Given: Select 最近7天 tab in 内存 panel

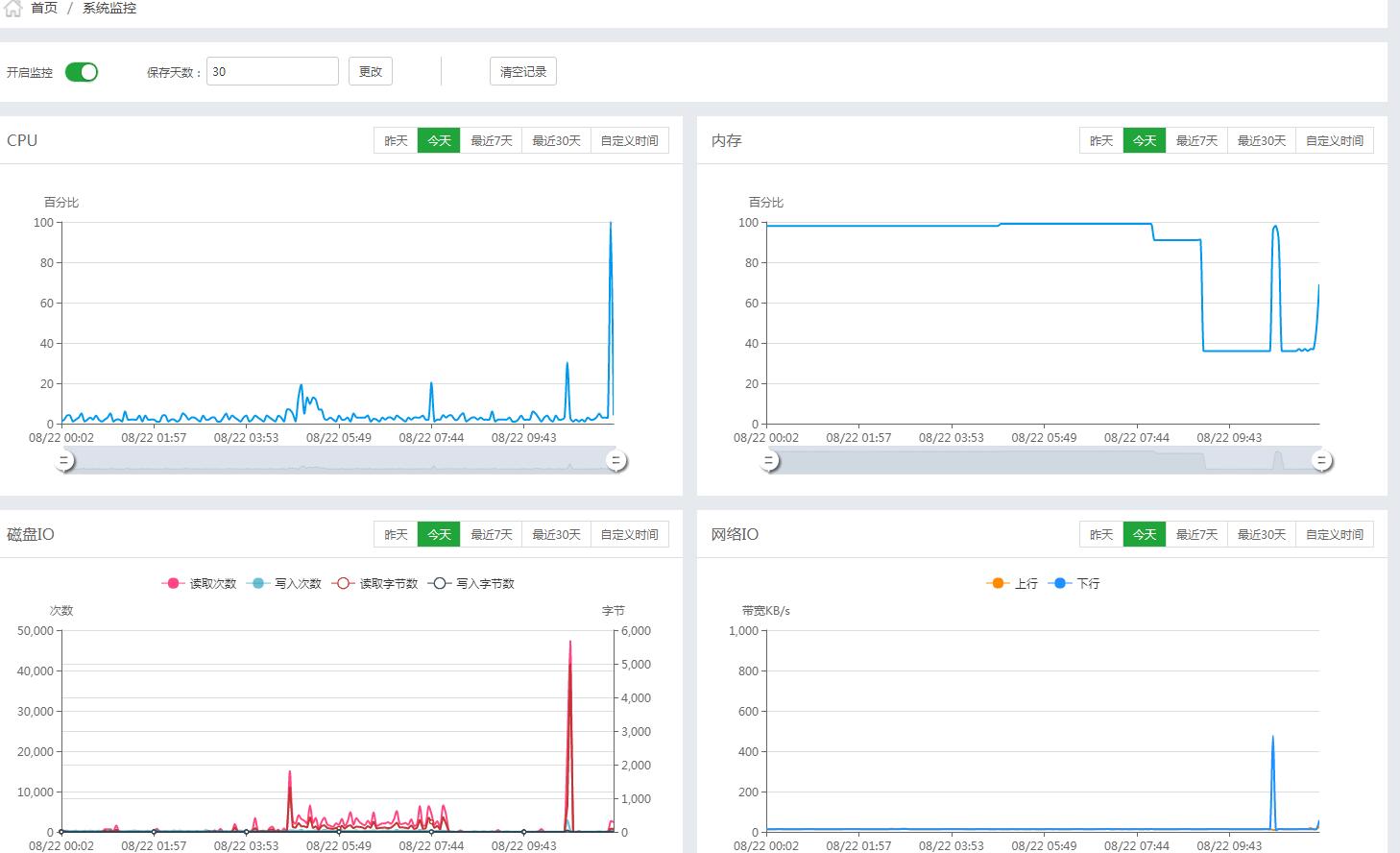Looking at the screenshot, I should pos(1197,140).
